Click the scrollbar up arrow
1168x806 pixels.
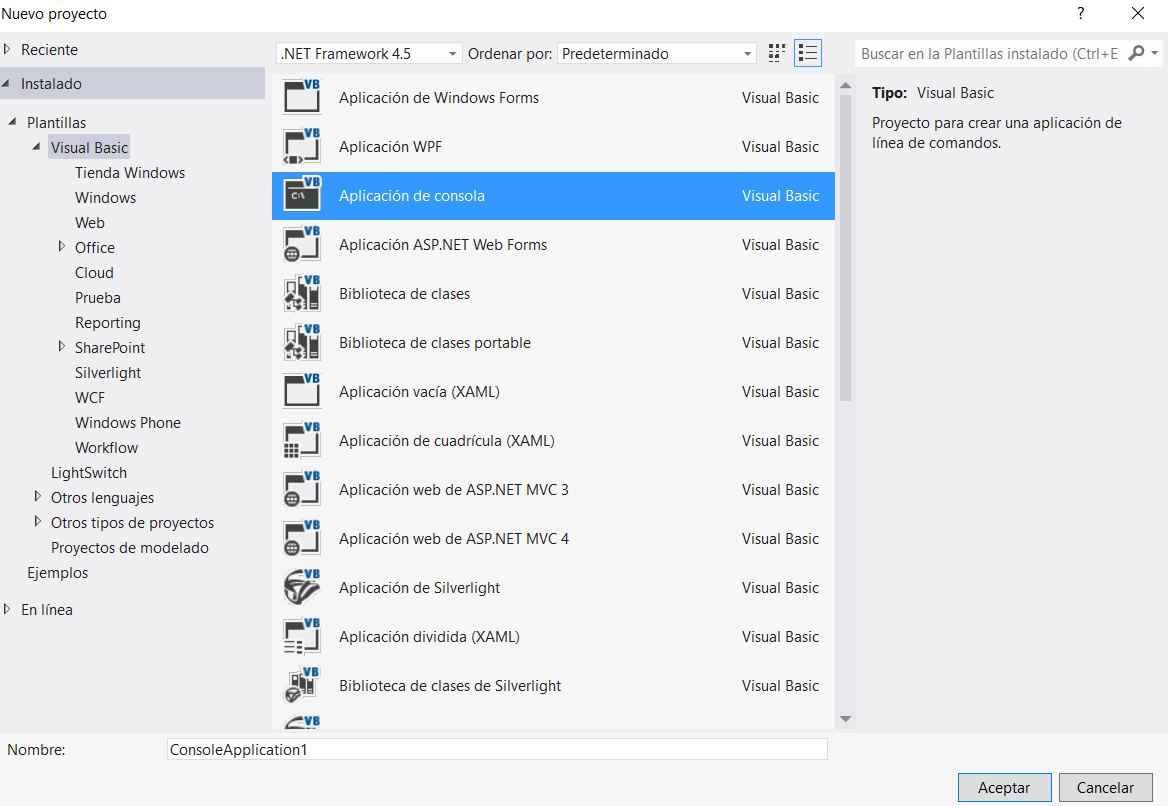tap(845, 86)
